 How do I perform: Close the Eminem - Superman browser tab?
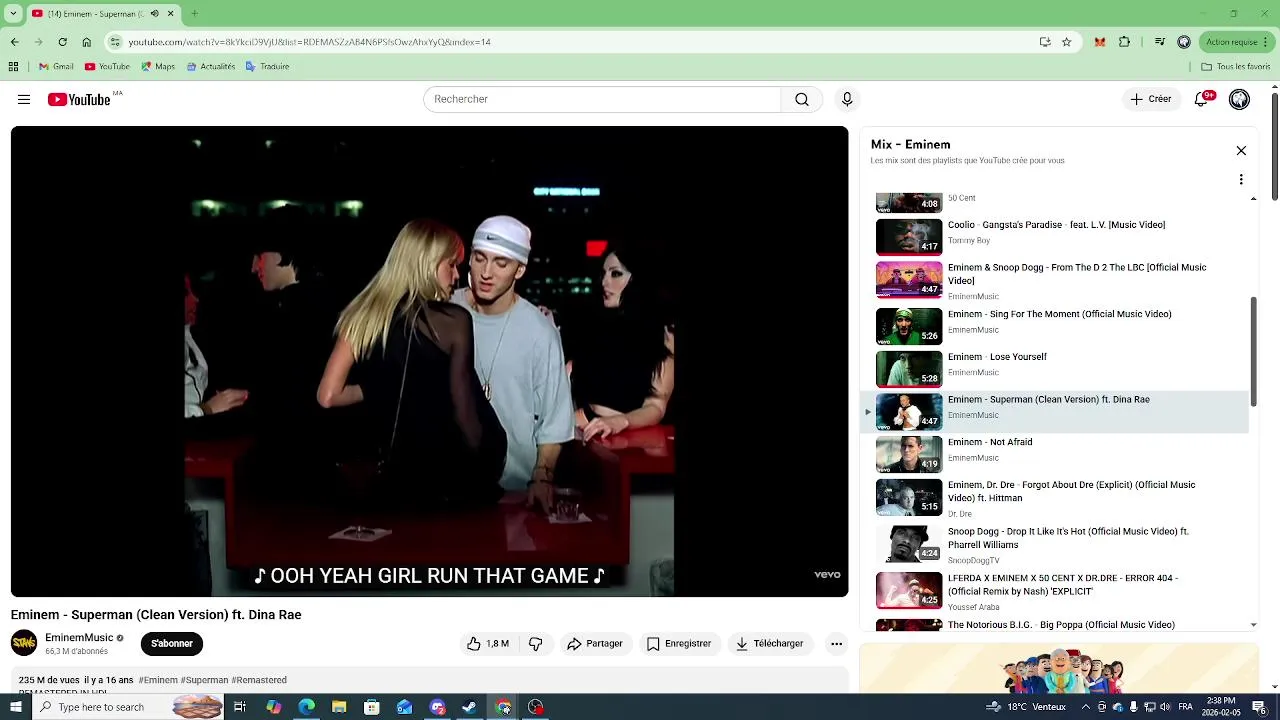(x=170, y=14)
